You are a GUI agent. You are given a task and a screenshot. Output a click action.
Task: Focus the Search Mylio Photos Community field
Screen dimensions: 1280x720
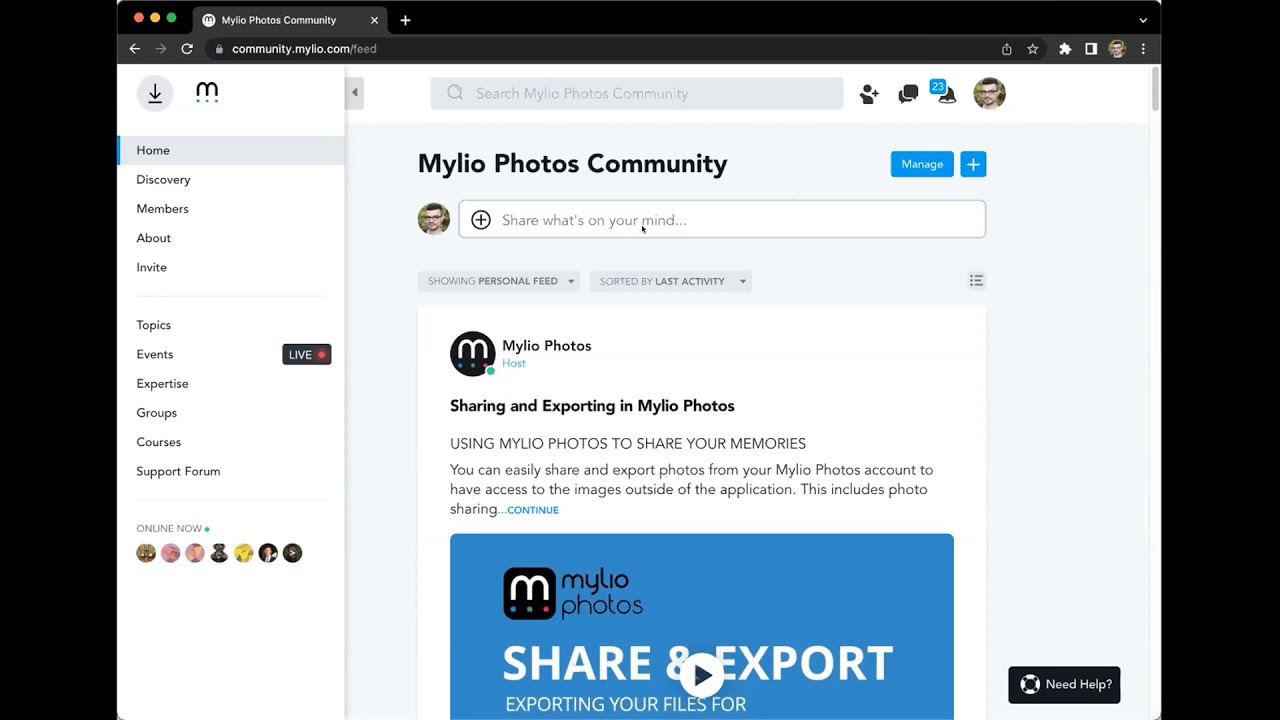pos(637,93)
